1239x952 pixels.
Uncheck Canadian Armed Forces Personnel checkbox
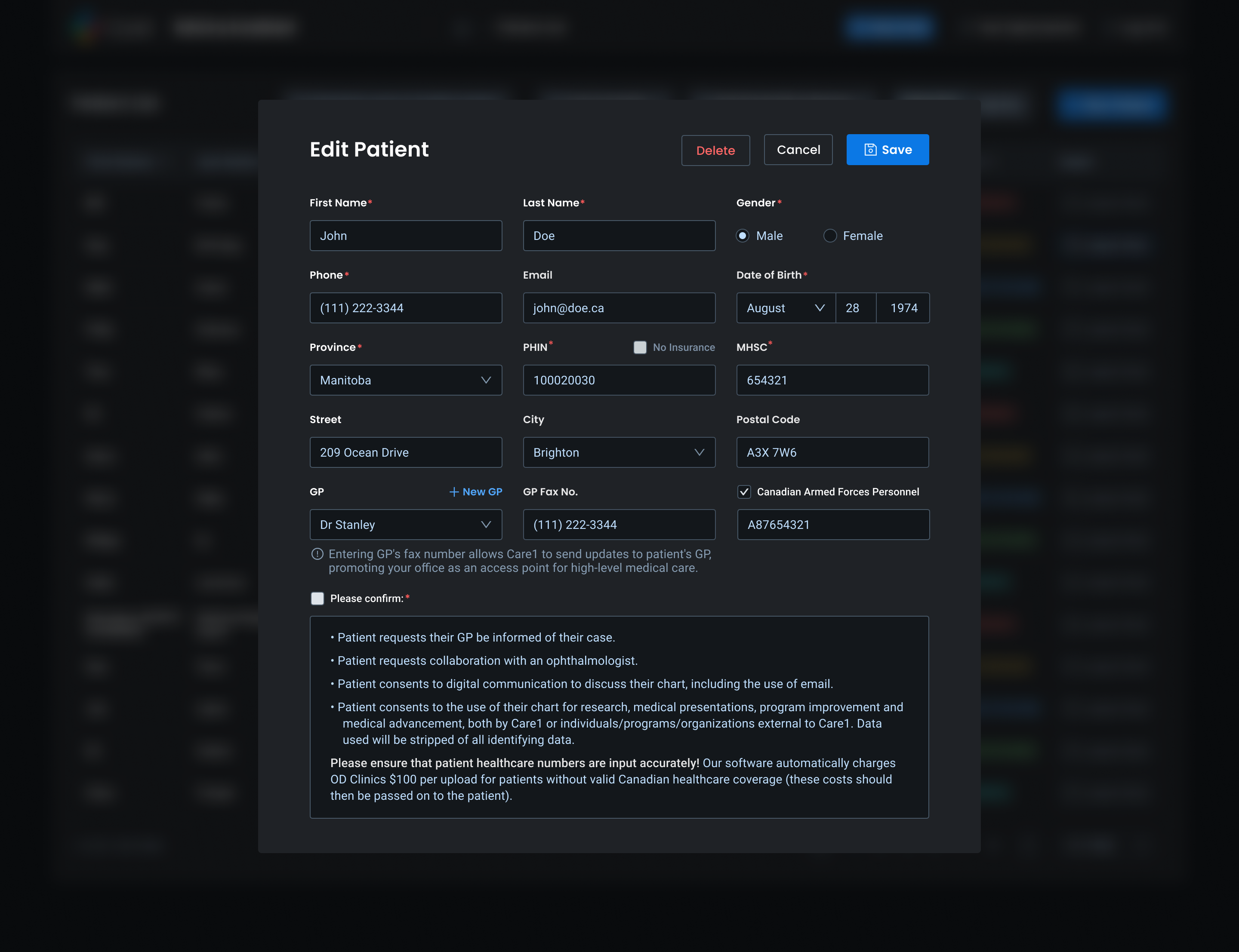point(744,492)
